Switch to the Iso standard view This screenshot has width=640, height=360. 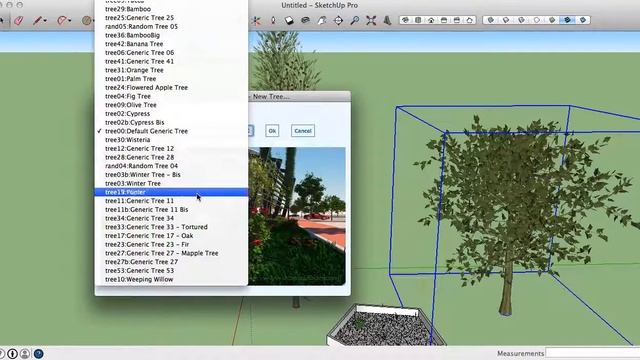405,20
